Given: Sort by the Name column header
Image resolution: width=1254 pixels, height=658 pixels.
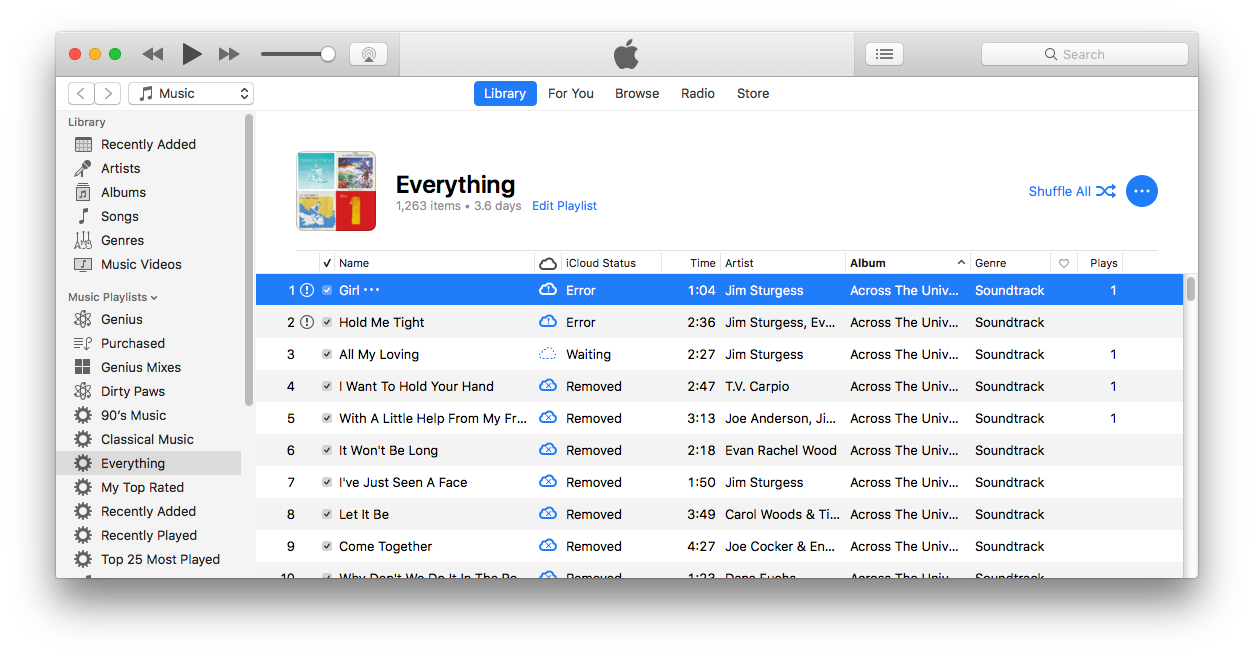Looking at the screenshot, I should click(434, 263).
